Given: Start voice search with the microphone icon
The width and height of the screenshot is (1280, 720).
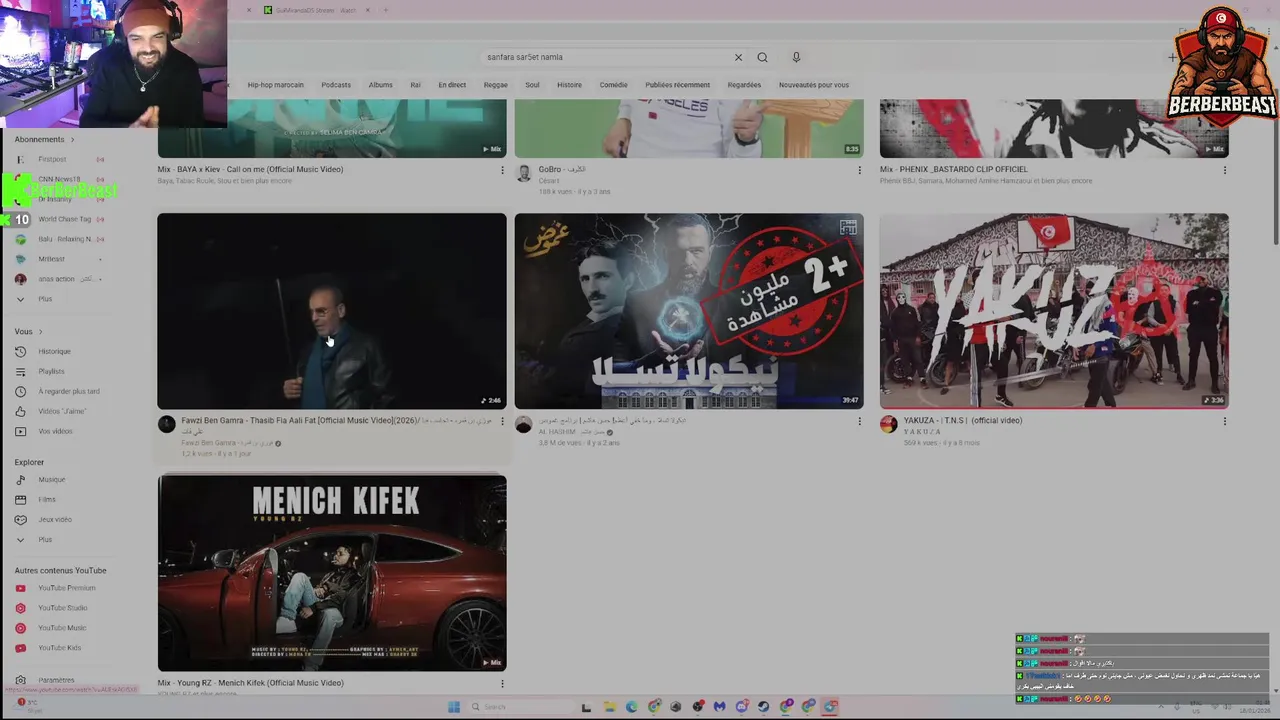Looking at the screenshot, I should pyautogui.click(x=796, y=57).
